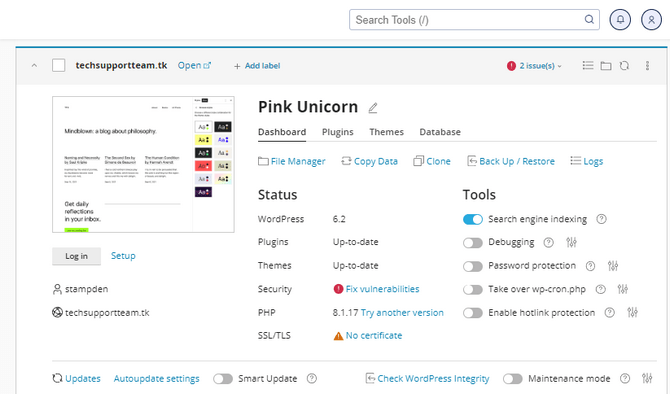Show help for Smart Update
670x394 pixels.
pyautogui.click(x=312, y=379)
